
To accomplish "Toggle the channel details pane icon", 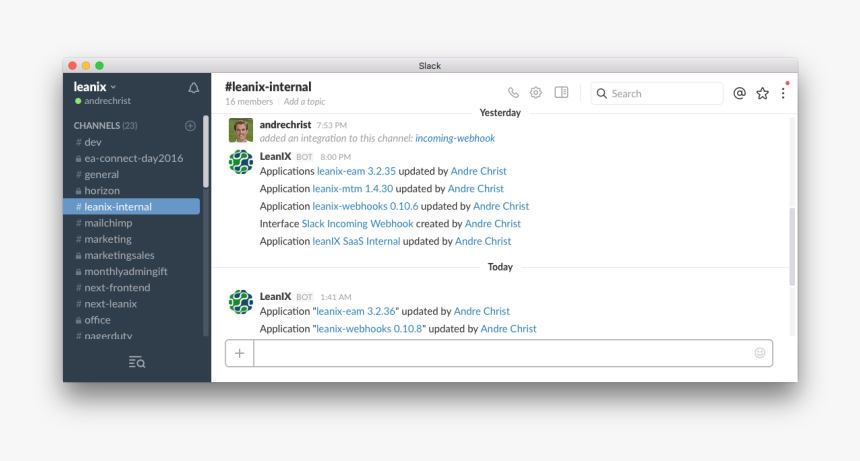I will pos(562,93).
